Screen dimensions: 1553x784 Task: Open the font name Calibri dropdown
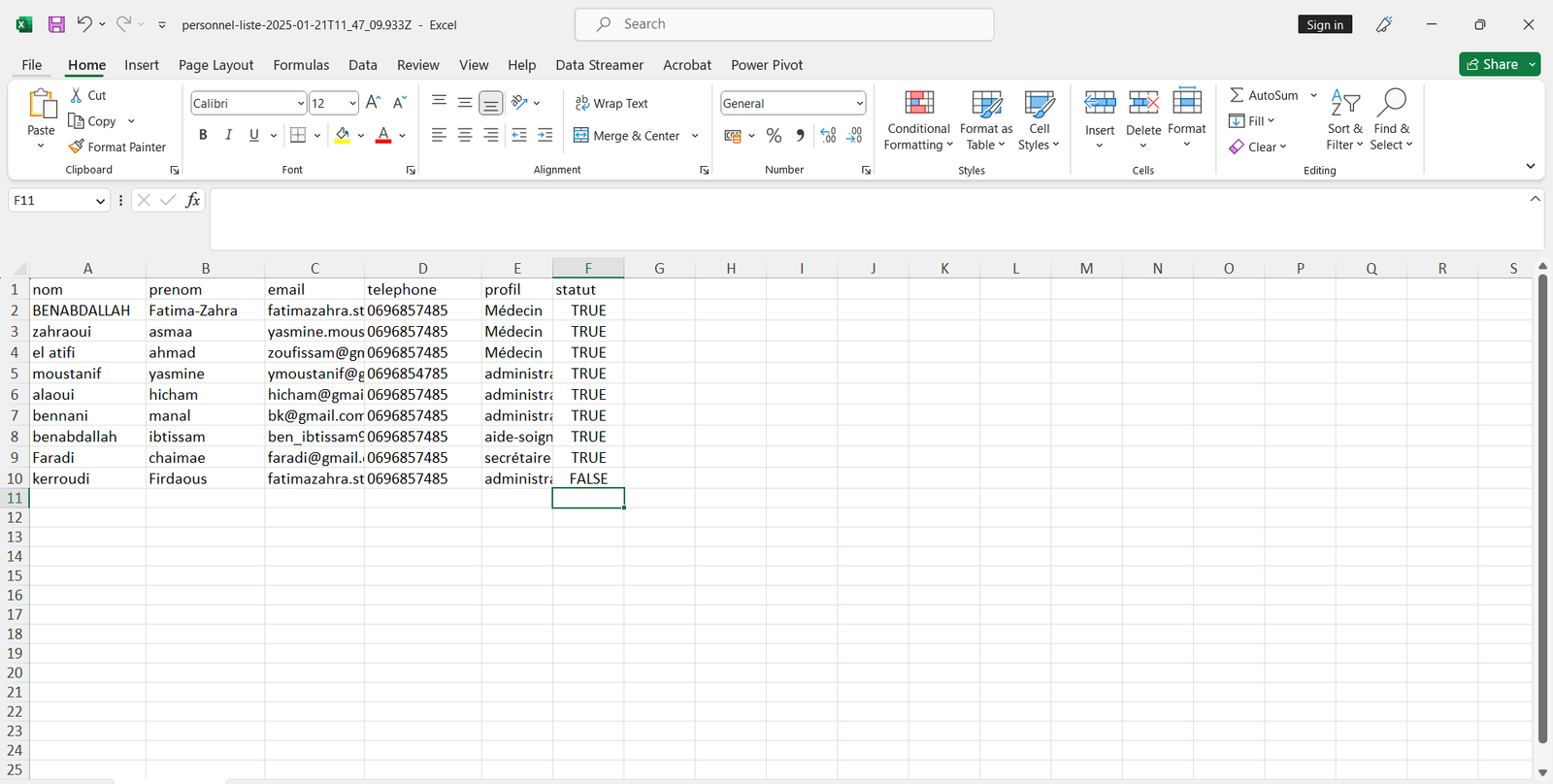coord(300,103)
